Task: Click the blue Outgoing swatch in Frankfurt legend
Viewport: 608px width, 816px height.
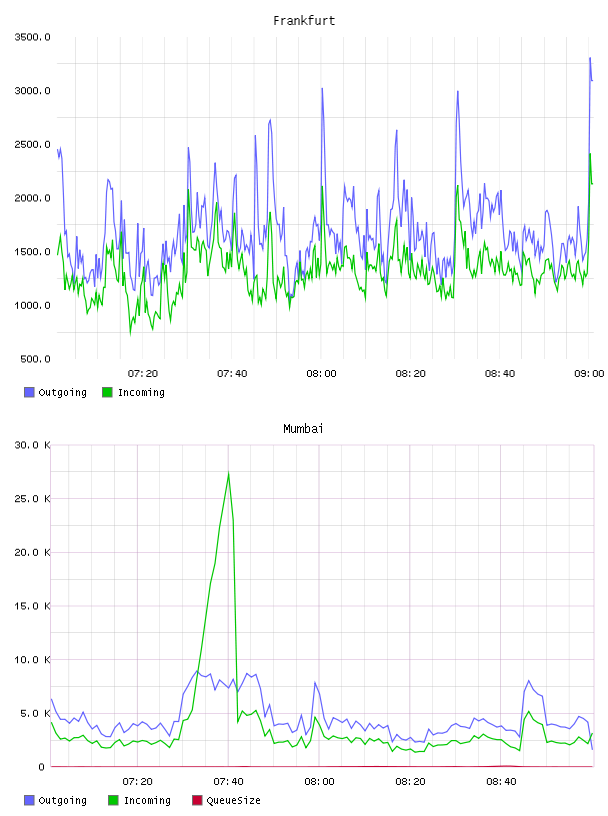Action: coord(29,392)
